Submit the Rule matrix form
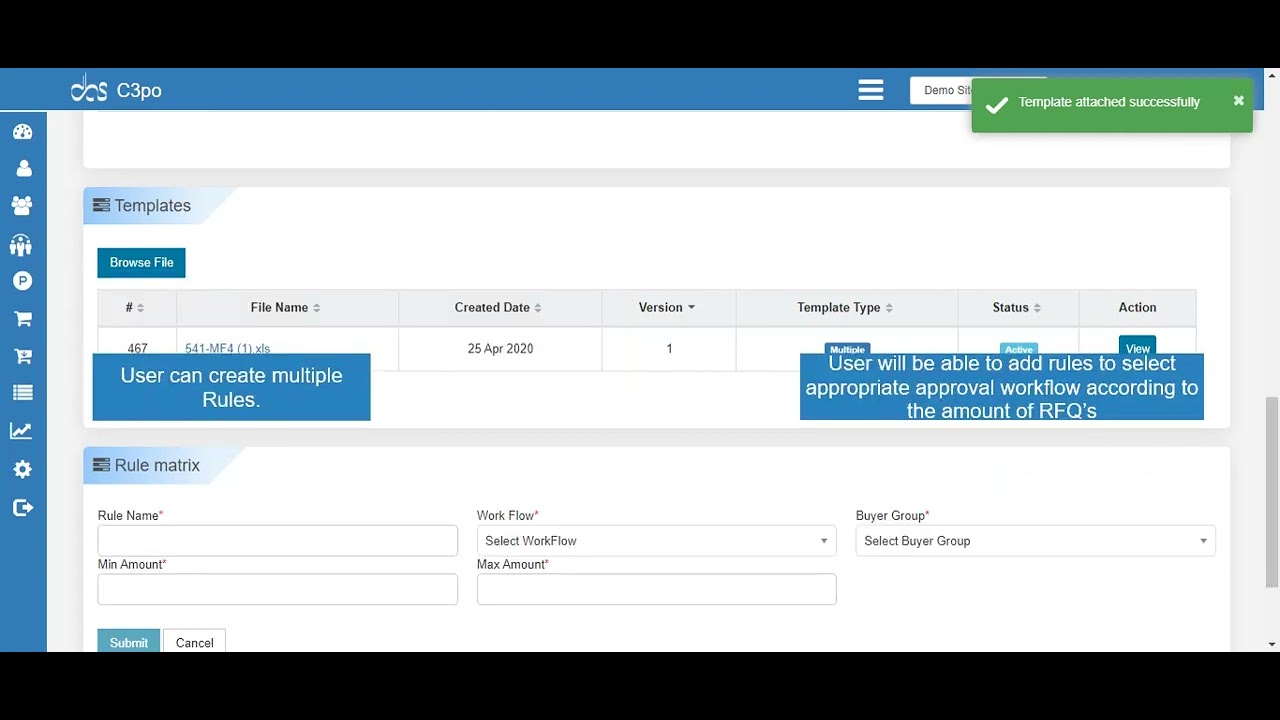 [x=129, y=641]
